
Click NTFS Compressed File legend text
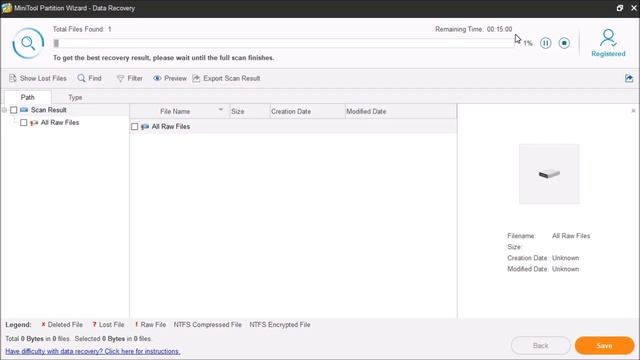(x=207, y=324)
